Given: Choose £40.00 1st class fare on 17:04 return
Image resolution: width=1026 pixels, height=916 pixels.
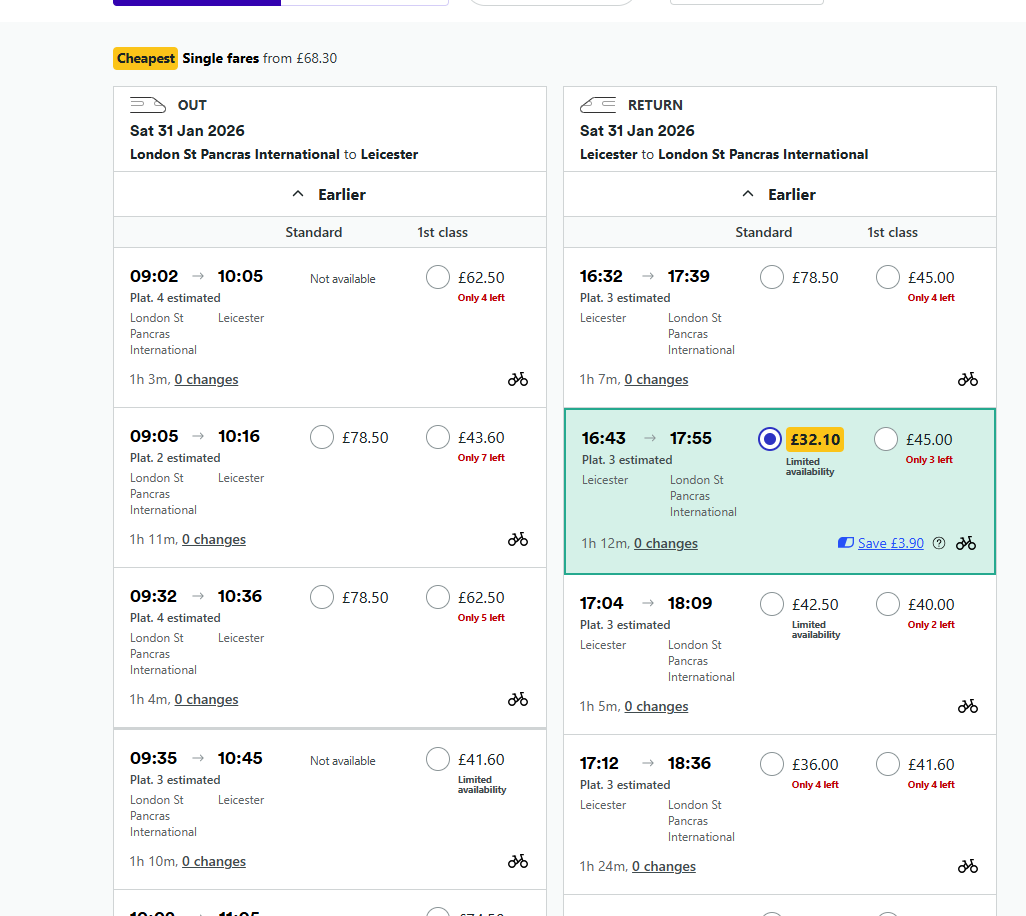Looking at the screenshot, I should 888,604.
